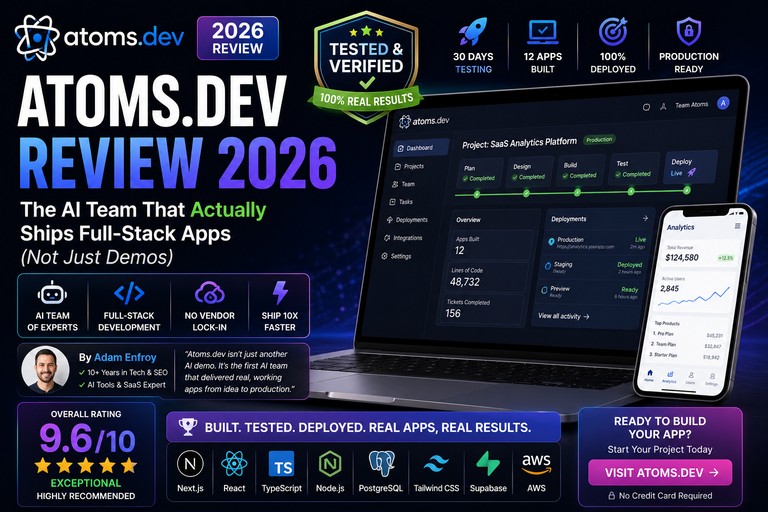
Task: Click the chat icon in dashboard header
Action: [647, 107]
